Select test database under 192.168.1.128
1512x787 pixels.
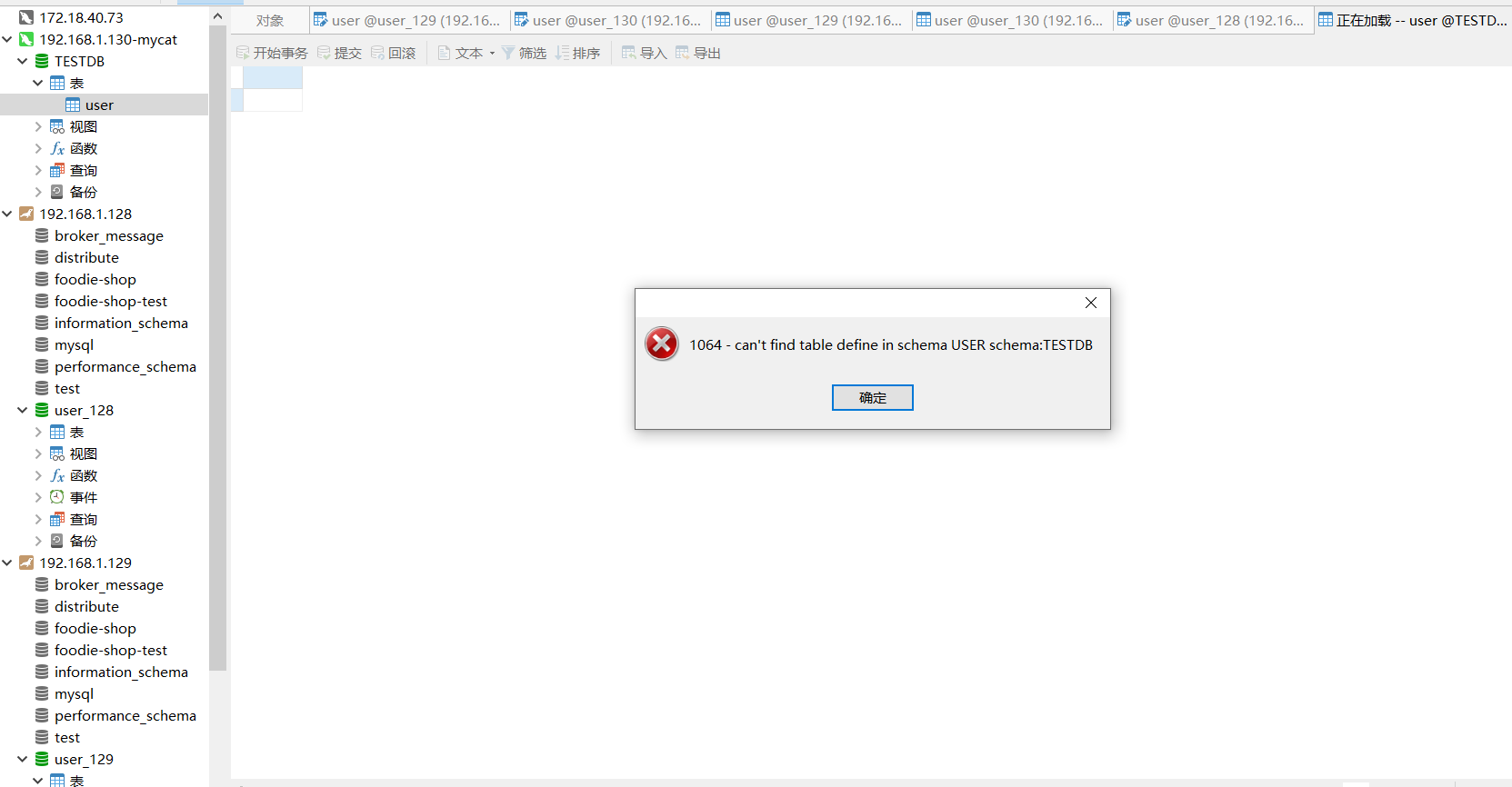67,388
